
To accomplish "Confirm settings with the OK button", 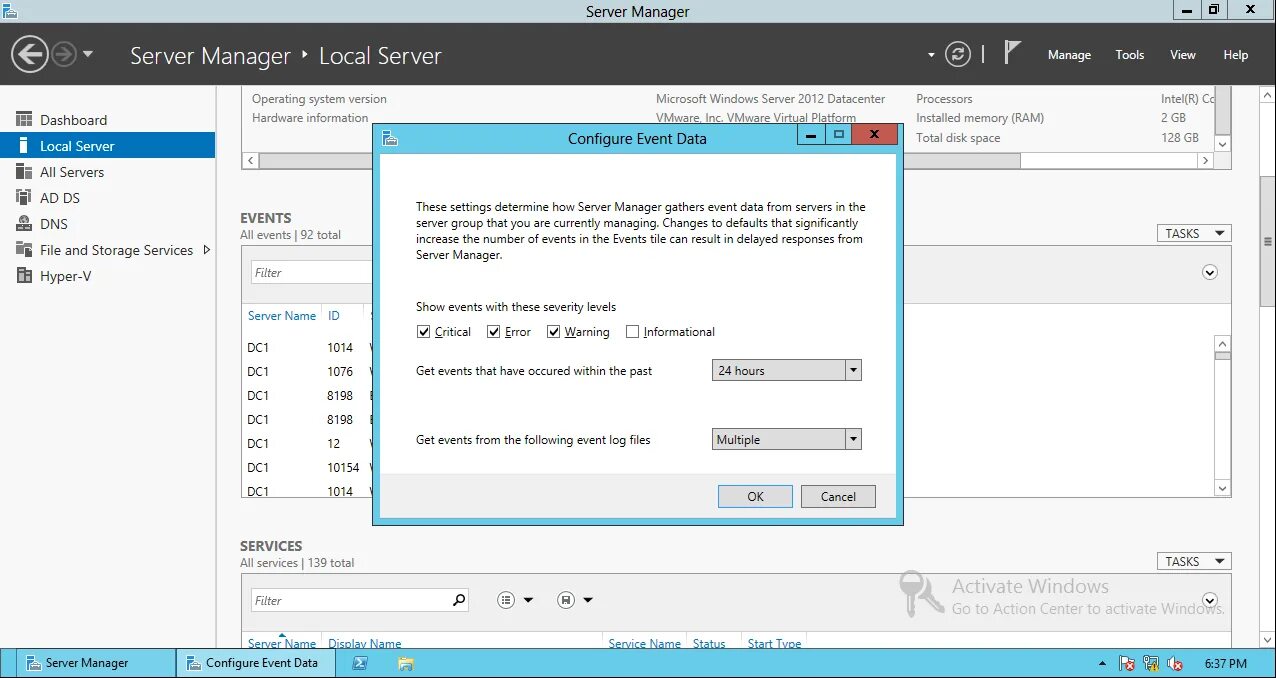I will tap(754, 496).
